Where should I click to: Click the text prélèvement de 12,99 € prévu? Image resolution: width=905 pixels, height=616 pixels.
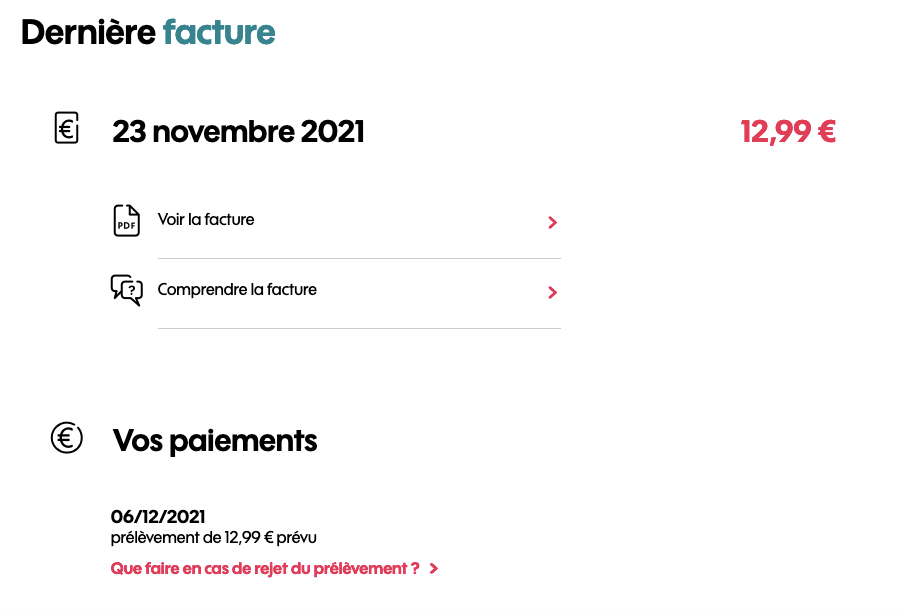pyautogui.click(x=213, y=538)
